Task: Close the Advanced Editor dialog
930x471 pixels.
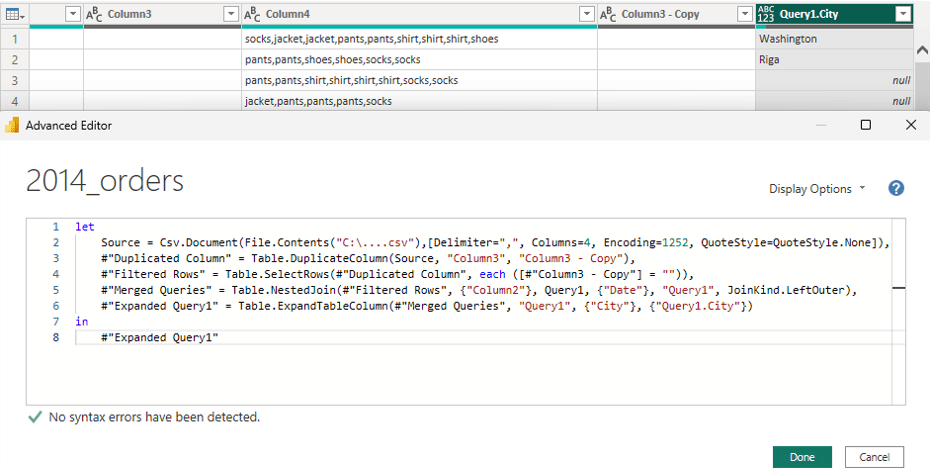Action: point(910,125)
